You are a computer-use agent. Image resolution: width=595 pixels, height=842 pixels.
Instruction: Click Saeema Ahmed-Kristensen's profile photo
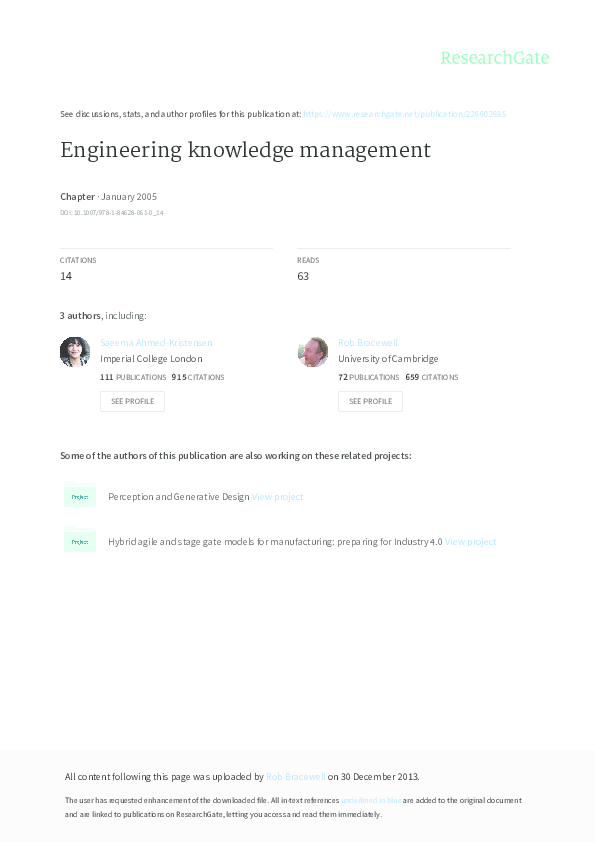point(75,352)
